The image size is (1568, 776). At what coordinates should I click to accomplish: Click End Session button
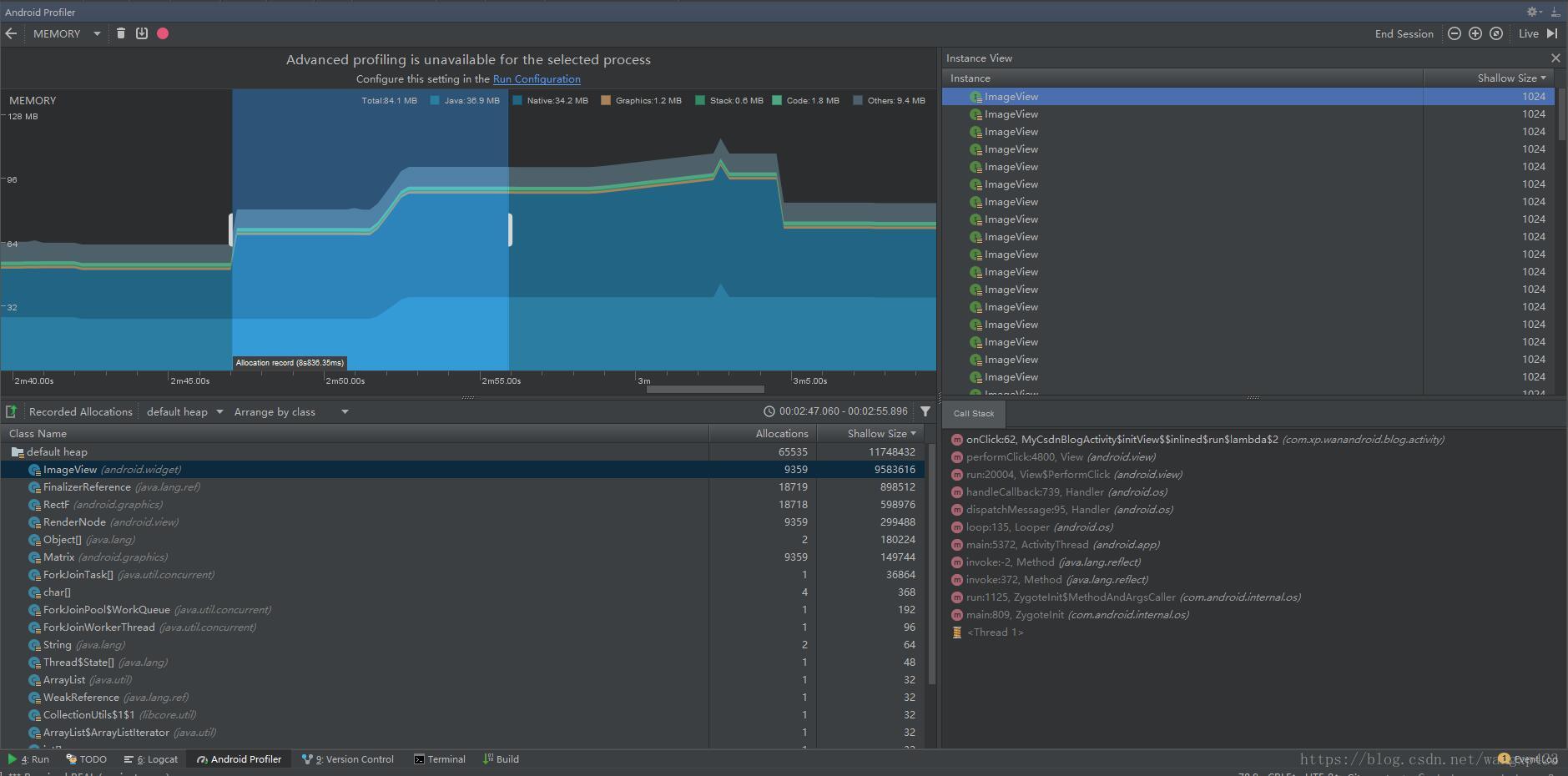[1404, 33]
